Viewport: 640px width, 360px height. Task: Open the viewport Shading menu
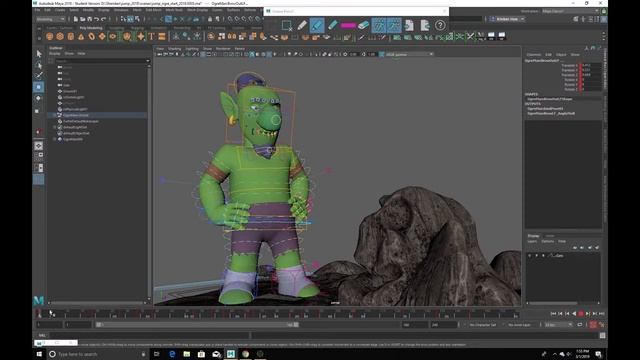click(x=175, y=49)
